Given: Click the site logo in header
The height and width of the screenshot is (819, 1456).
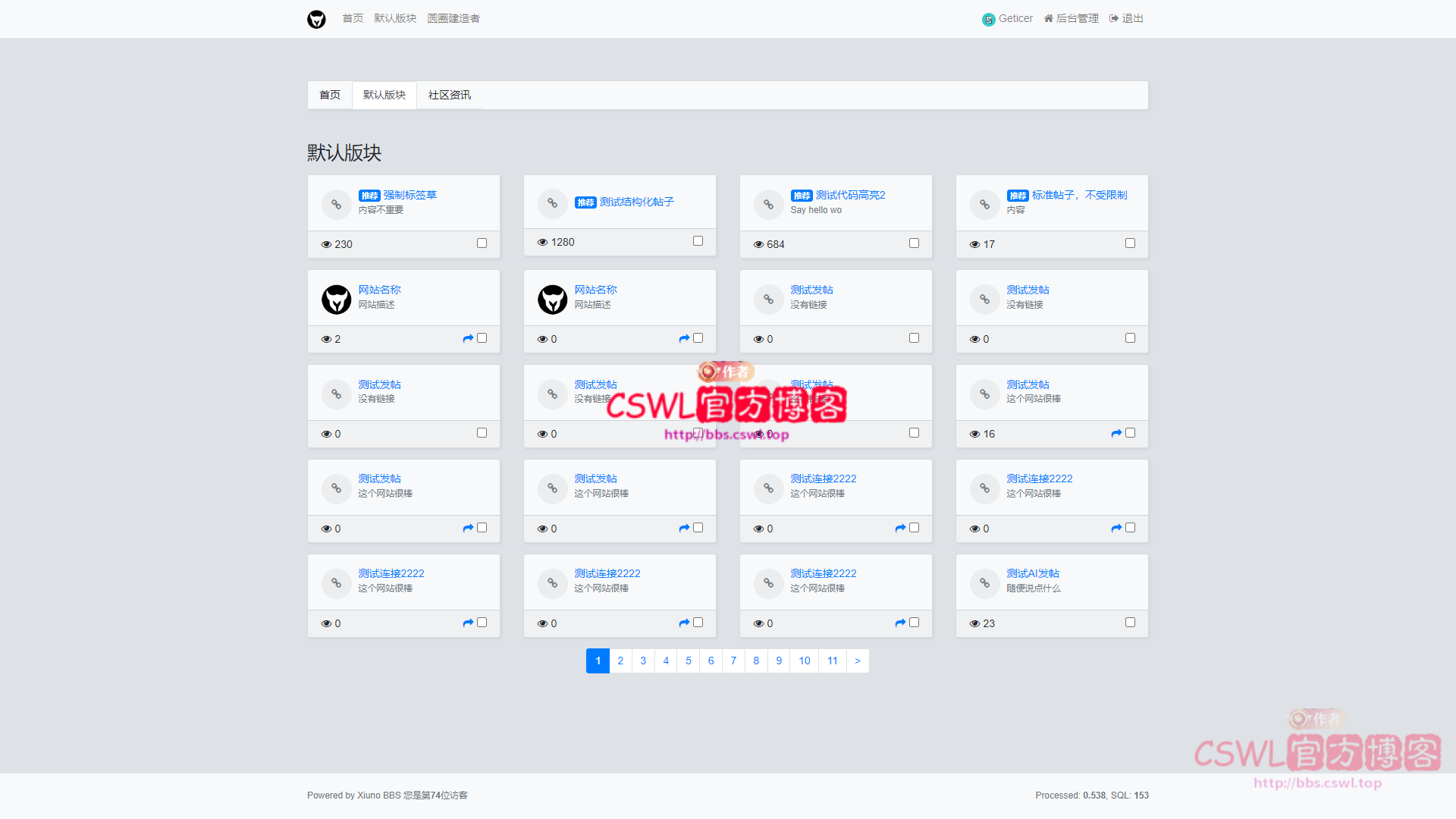Looking at the screenshot, I should [316, 19].
